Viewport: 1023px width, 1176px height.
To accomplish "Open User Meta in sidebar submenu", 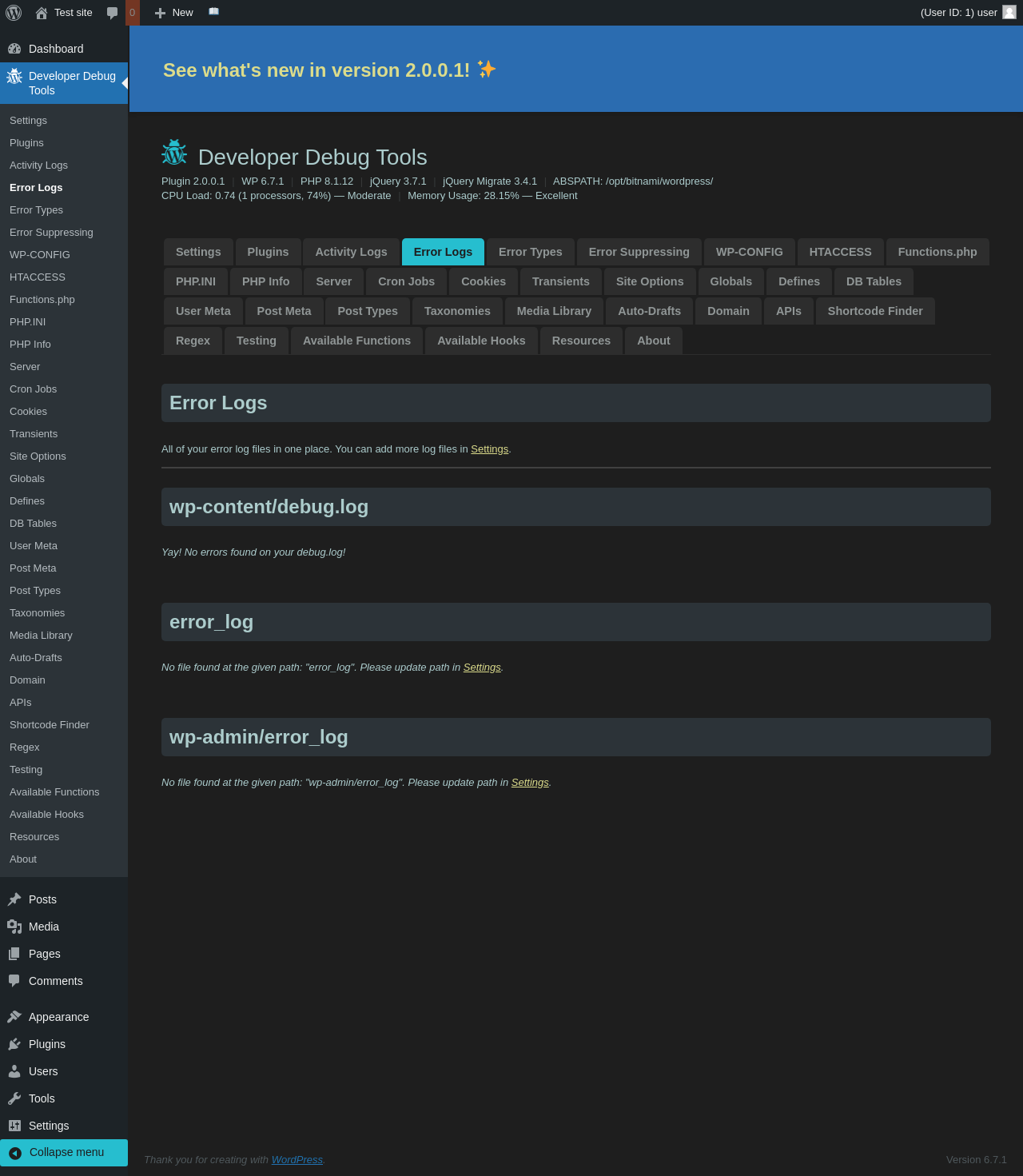I will pyautogui.click(x=64, y=546).
